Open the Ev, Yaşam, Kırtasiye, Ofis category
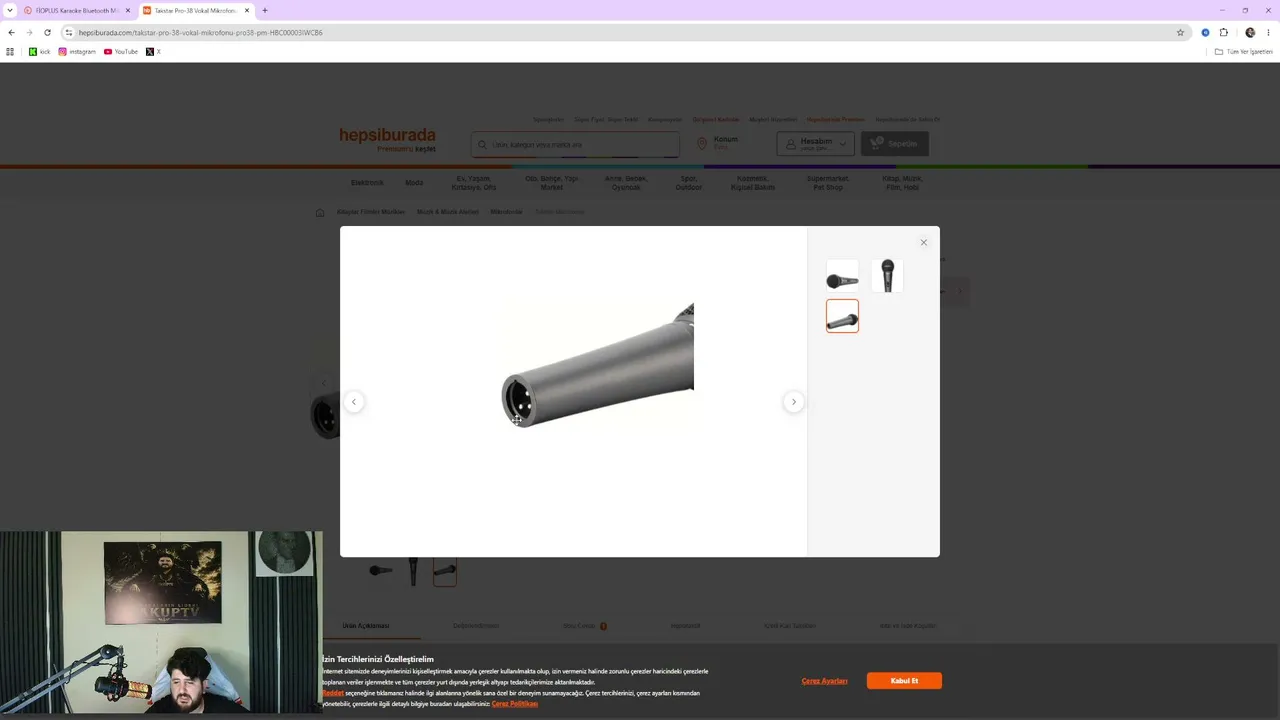 tap(474, 183)
